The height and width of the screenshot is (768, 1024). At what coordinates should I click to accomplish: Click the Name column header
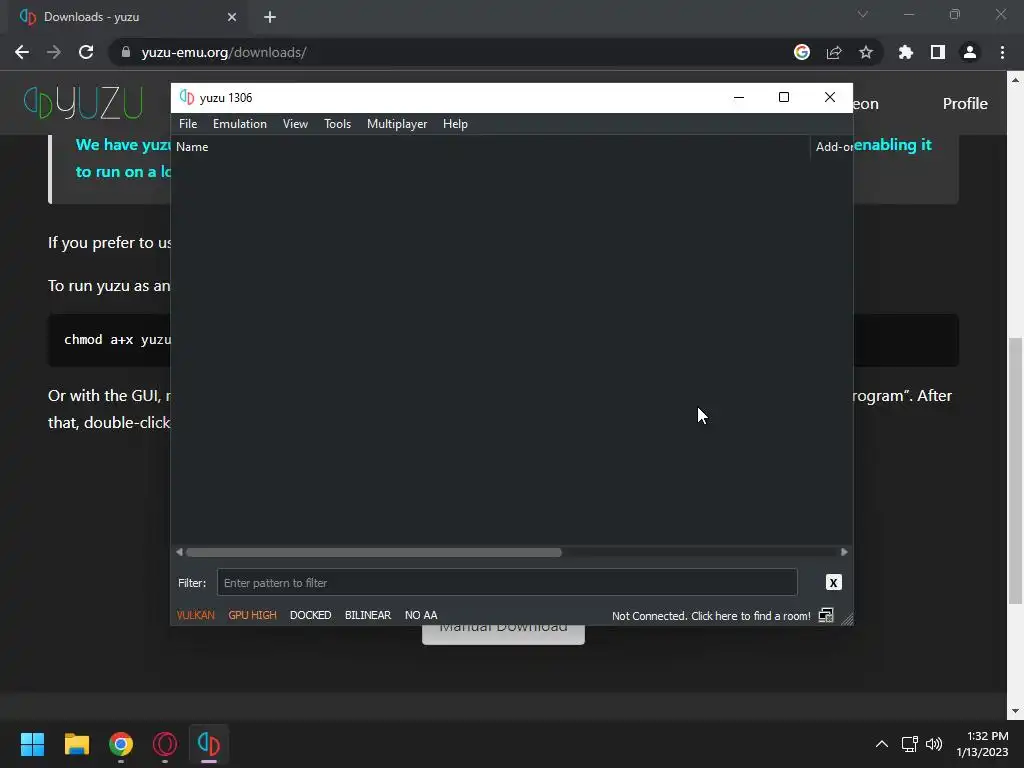click(192, 147)
